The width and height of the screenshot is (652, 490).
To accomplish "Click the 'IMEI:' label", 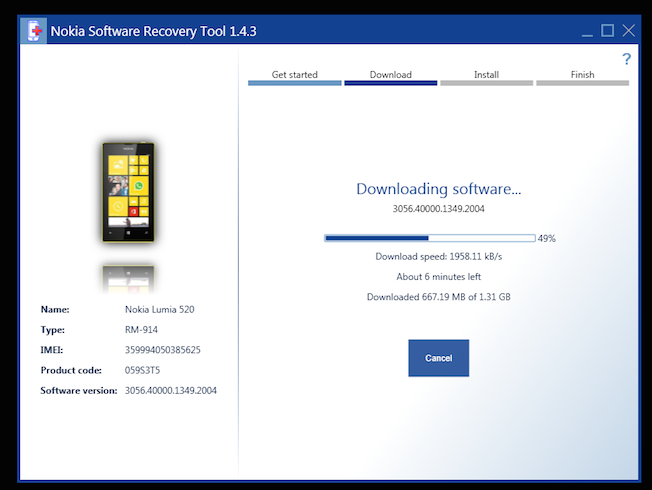I will 52,350.
